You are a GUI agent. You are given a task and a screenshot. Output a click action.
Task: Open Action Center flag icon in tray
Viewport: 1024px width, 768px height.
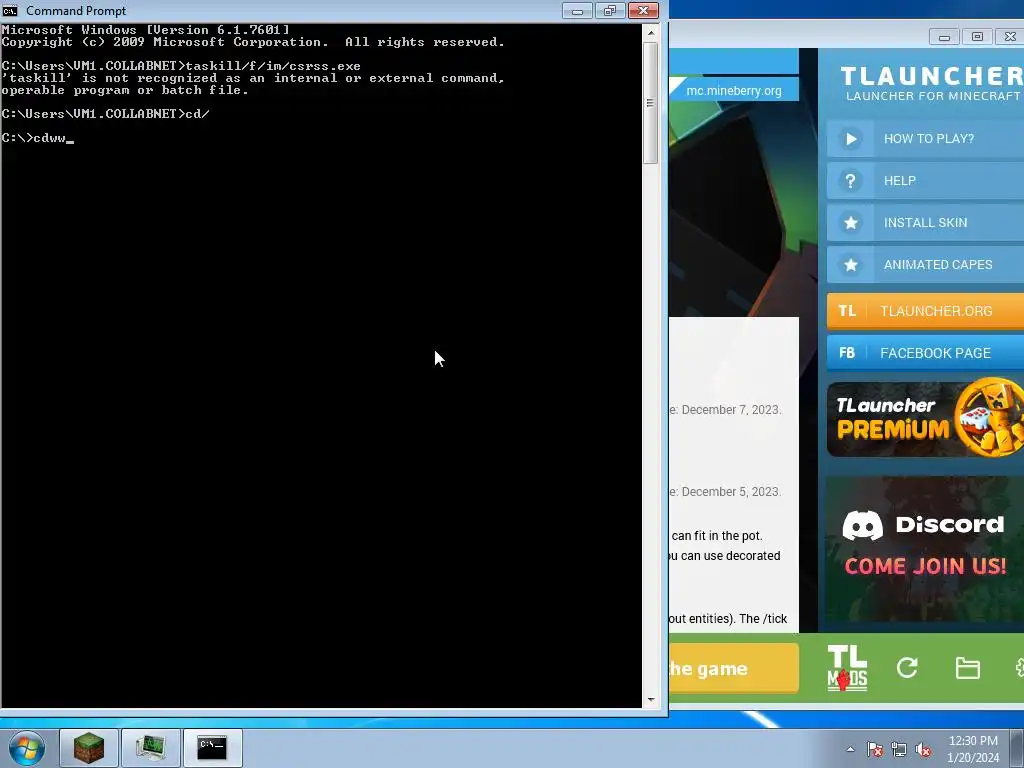pos(874,749)
